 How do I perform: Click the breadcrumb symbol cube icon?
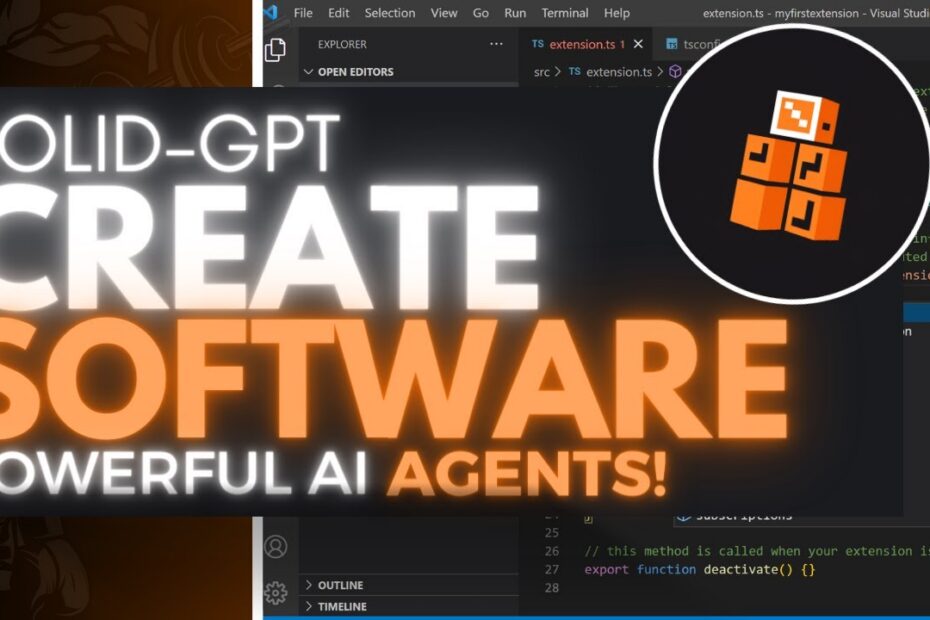tap(675, 72)
